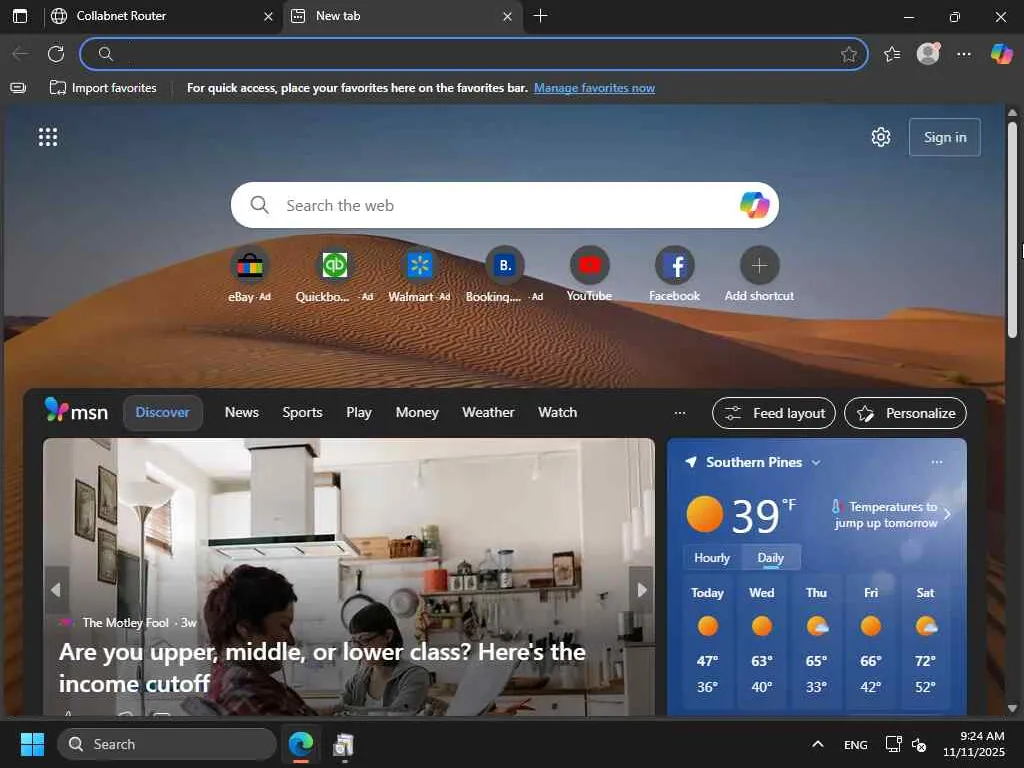Focus the browser address bar

[x=473, y=54]
